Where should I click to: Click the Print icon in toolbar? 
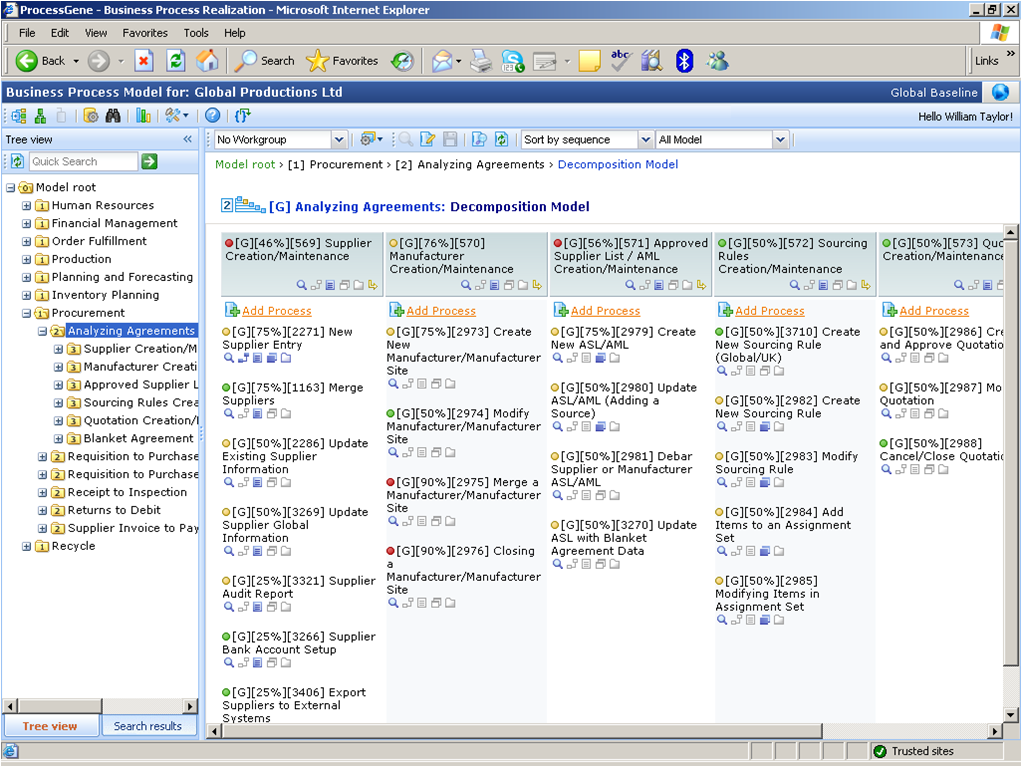tap(481, 61)
